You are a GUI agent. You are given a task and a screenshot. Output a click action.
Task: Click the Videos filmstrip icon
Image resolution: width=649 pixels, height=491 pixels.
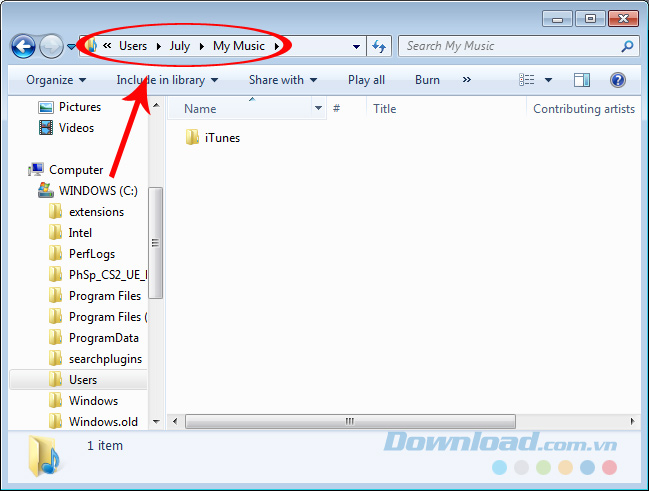point(46,128)
